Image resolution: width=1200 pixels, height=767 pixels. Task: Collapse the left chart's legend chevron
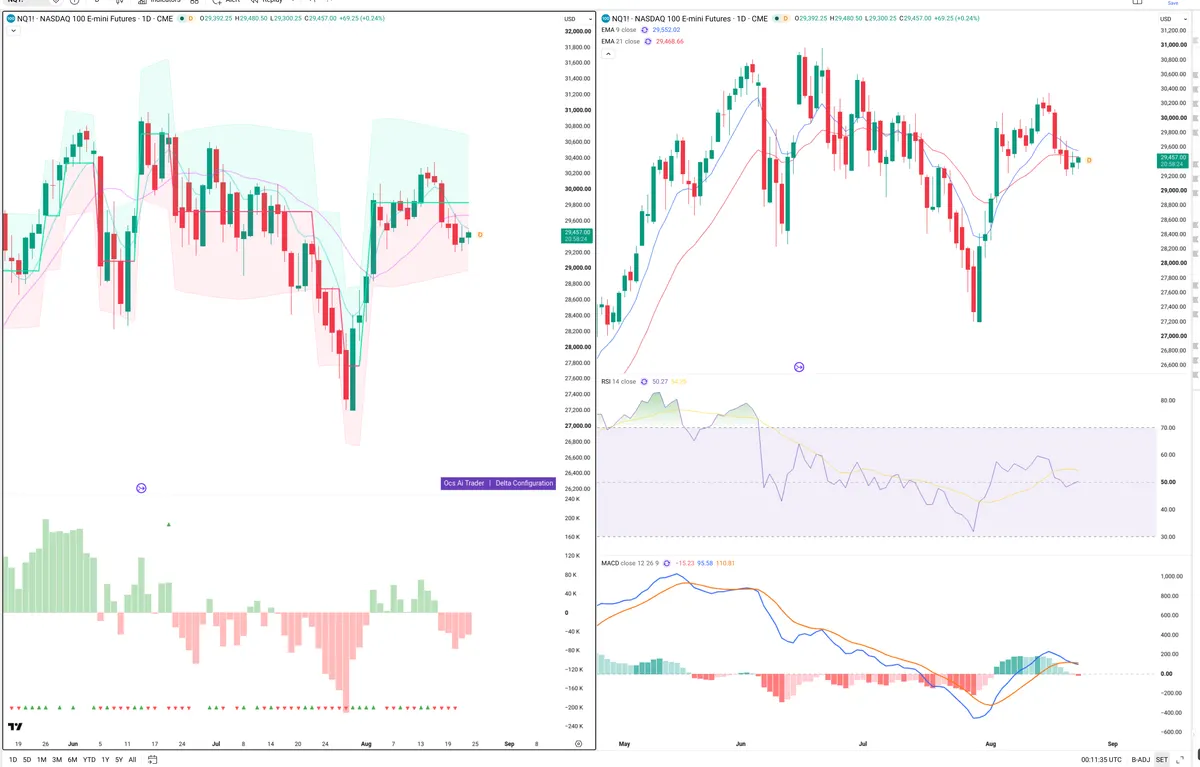click(x=13, y=31)
